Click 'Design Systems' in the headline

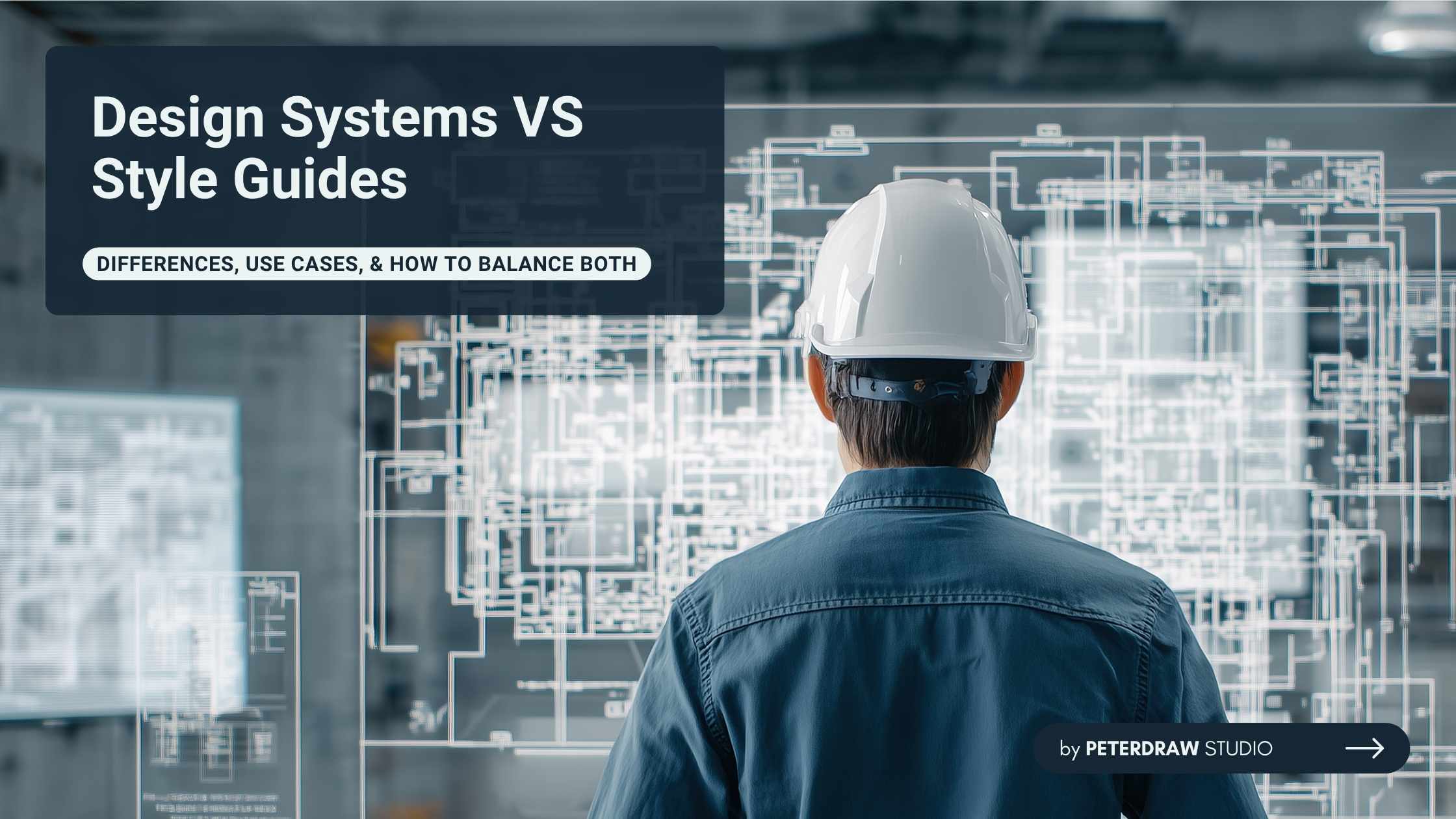coord(294,118)
